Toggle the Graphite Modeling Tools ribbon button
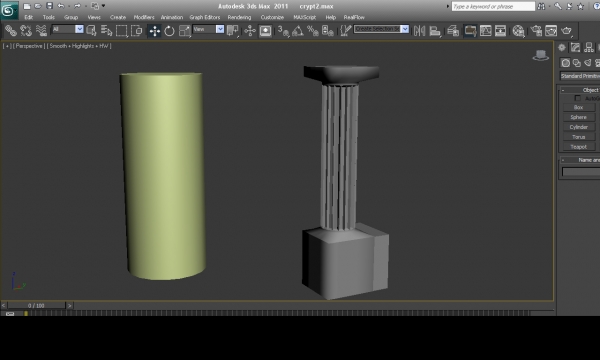The height and width of the screenshot is (360, 600). tap(470, 31)
